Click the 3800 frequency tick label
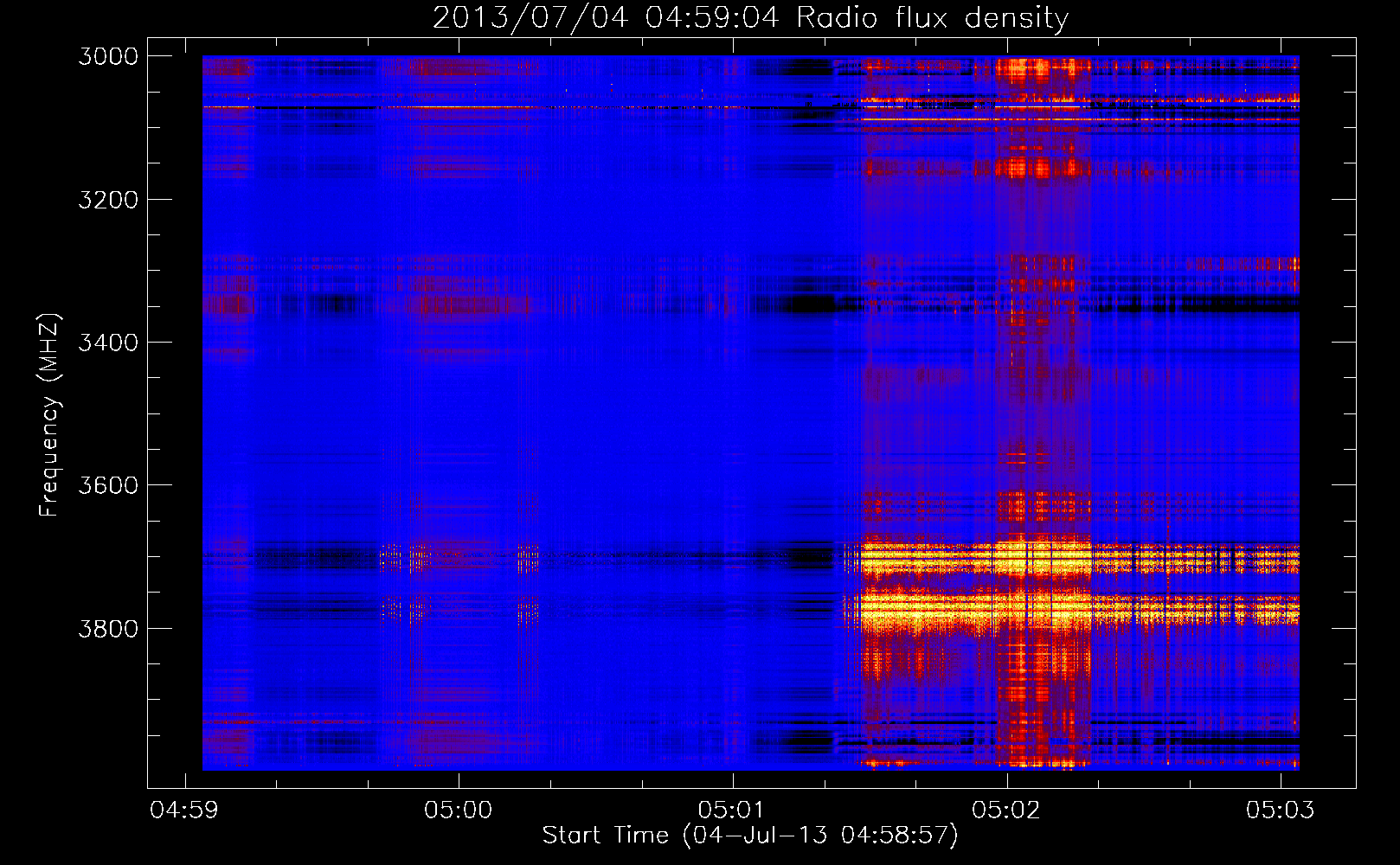This screenshot has width=1400, height=865. tap(108, 628)
